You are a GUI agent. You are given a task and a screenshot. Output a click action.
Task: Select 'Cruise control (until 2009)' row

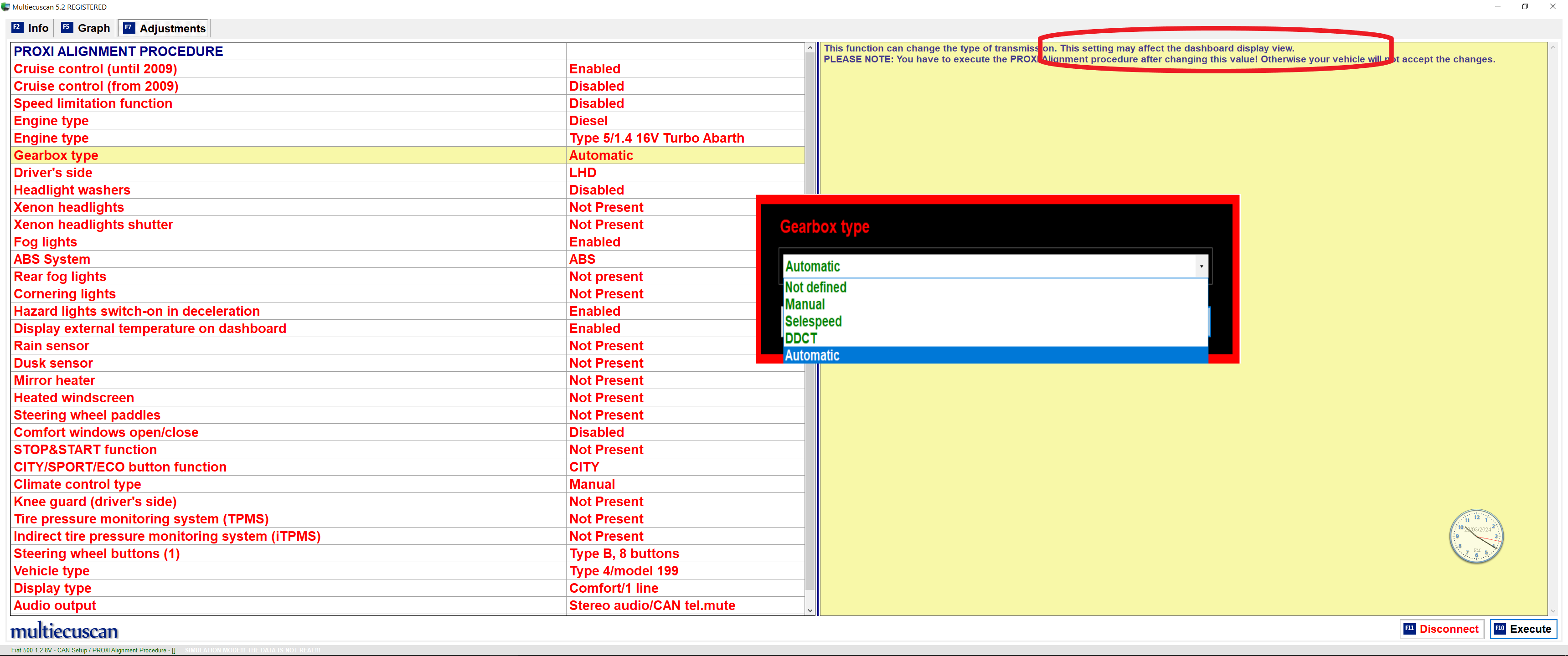407,69
